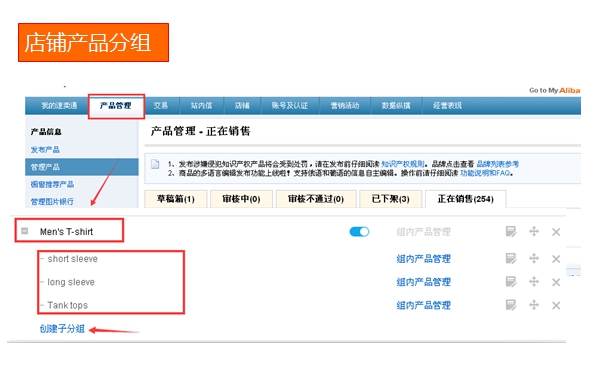Open the 账号及认证 tab
Image resolution: width=599 pixels, height=366 pixels.
(290, 106)
